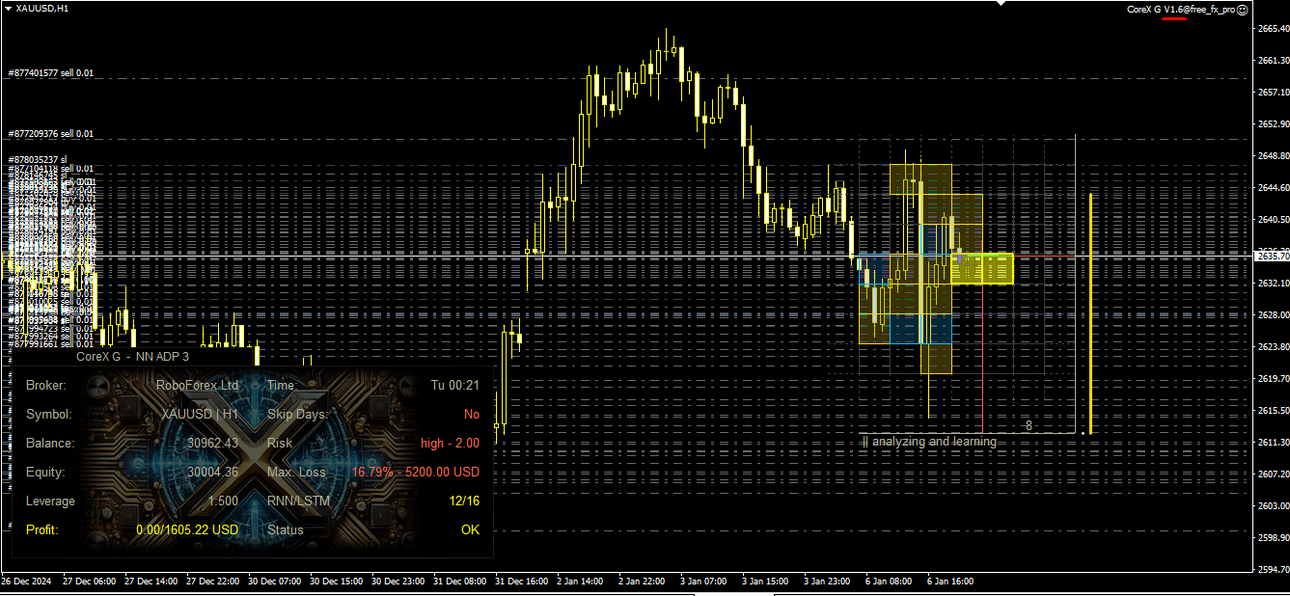Screen dimensions: 1290x596
Task: Click the Profit: label in the panel
Action: [x=42, y=530]
